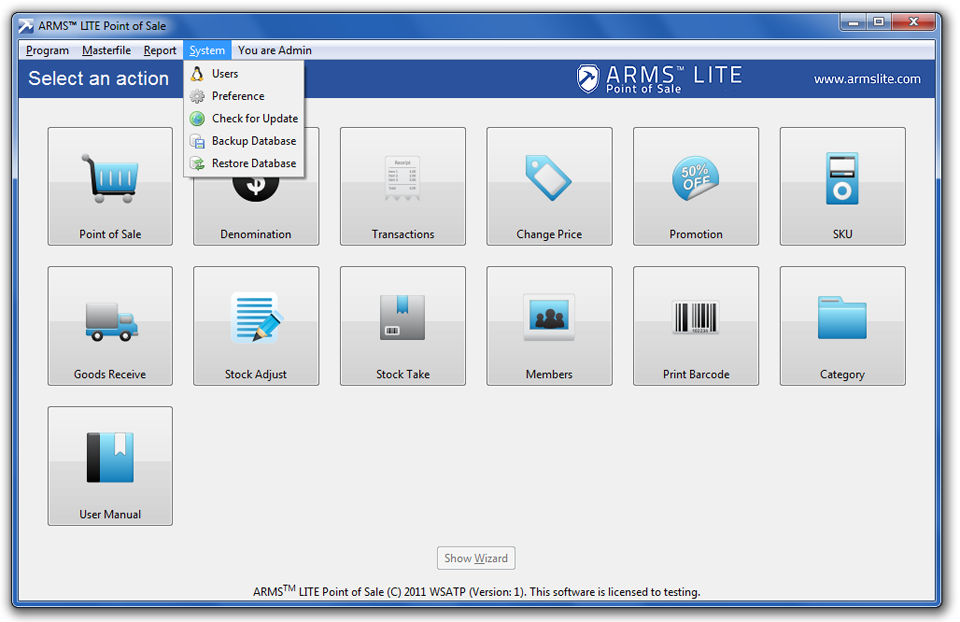The width and height of the screenshot is (960, 622).
Task: Choose Users from the System menu
Action: [244, 73]
